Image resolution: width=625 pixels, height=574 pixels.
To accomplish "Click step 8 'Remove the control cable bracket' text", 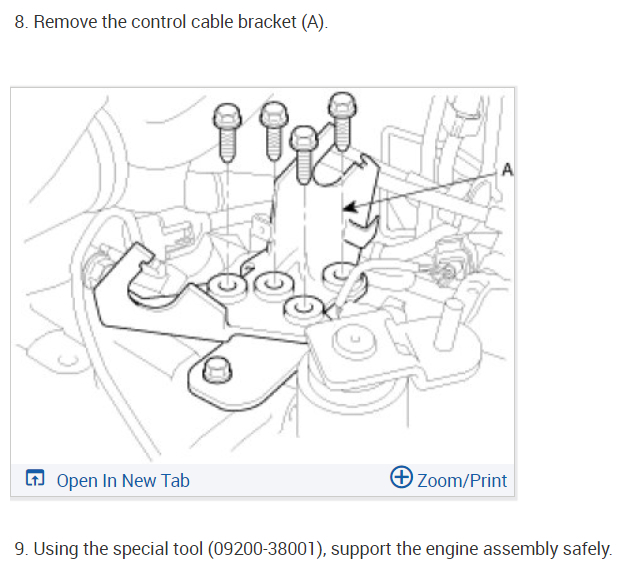I will (x=171, y=22).
